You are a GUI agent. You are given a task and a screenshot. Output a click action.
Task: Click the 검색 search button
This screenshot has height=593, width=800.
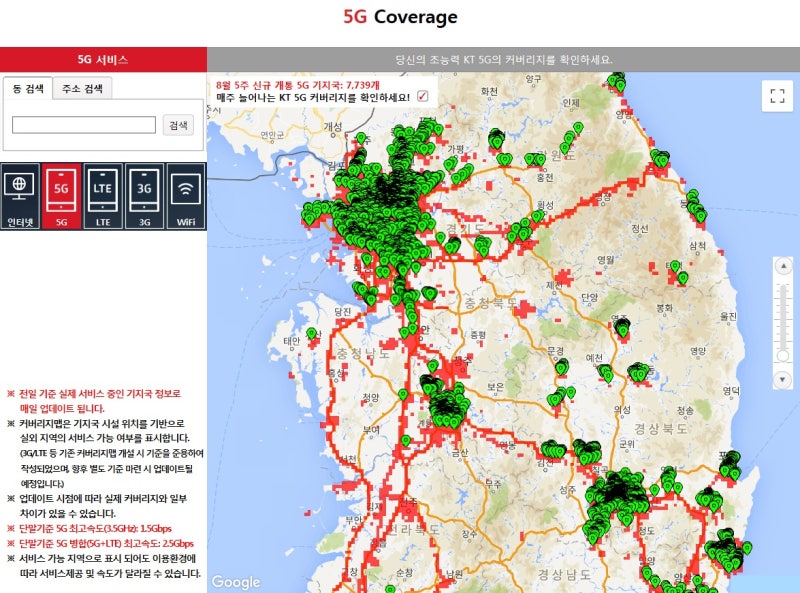[178, 125]
